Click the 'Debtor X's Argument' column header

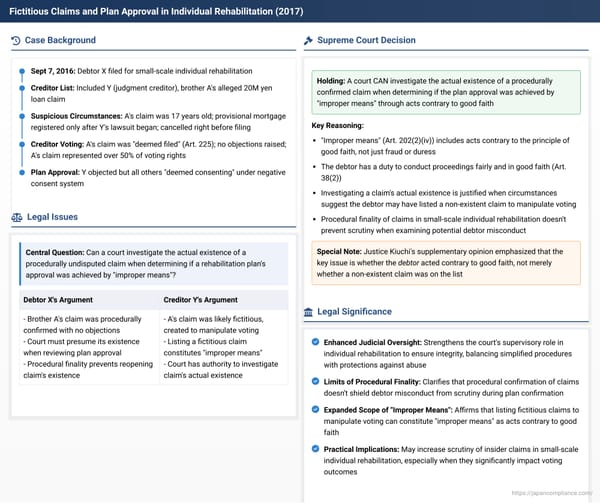58,300
